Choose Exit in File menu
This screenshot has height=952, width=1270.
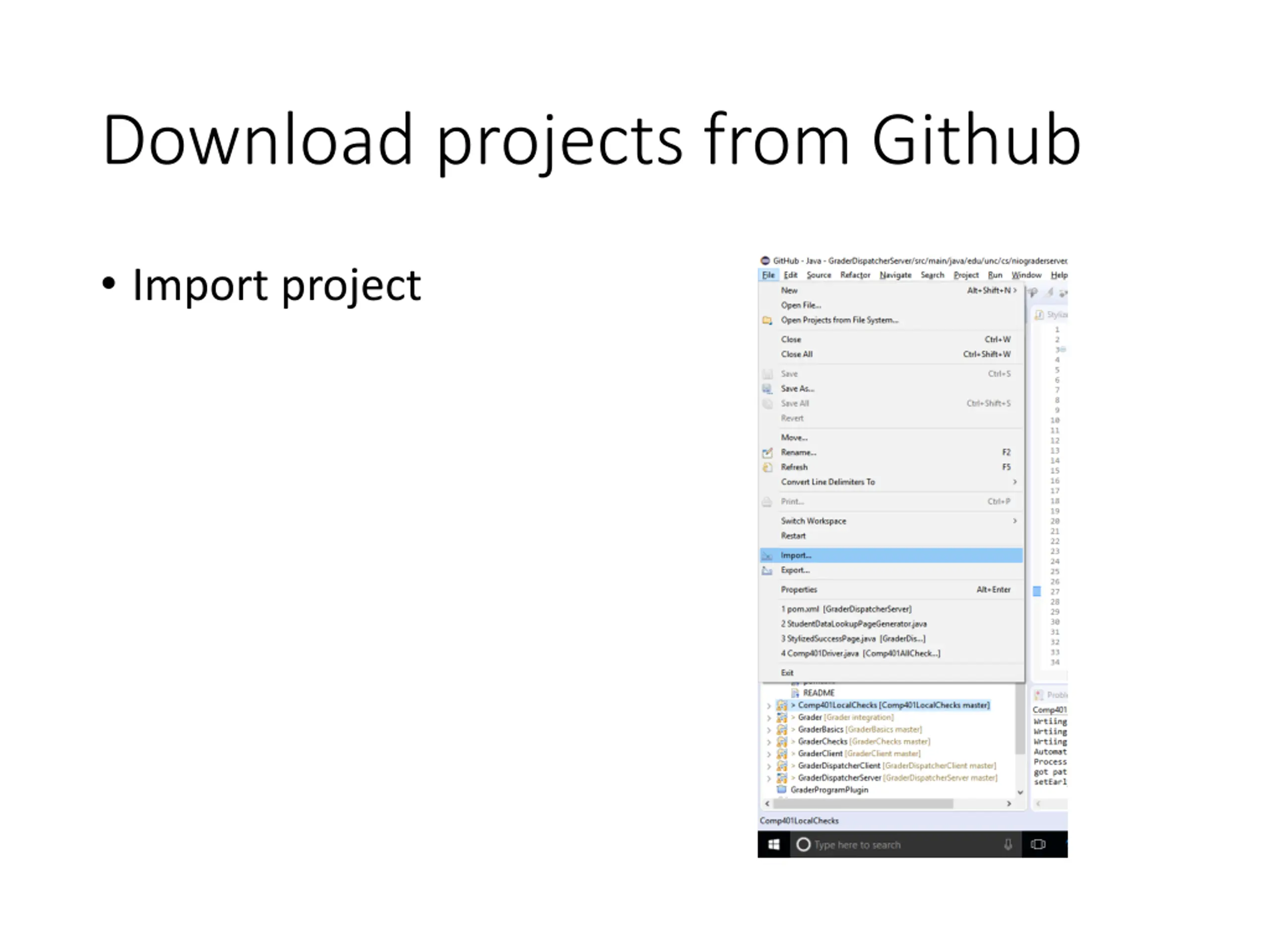point(891,672)
